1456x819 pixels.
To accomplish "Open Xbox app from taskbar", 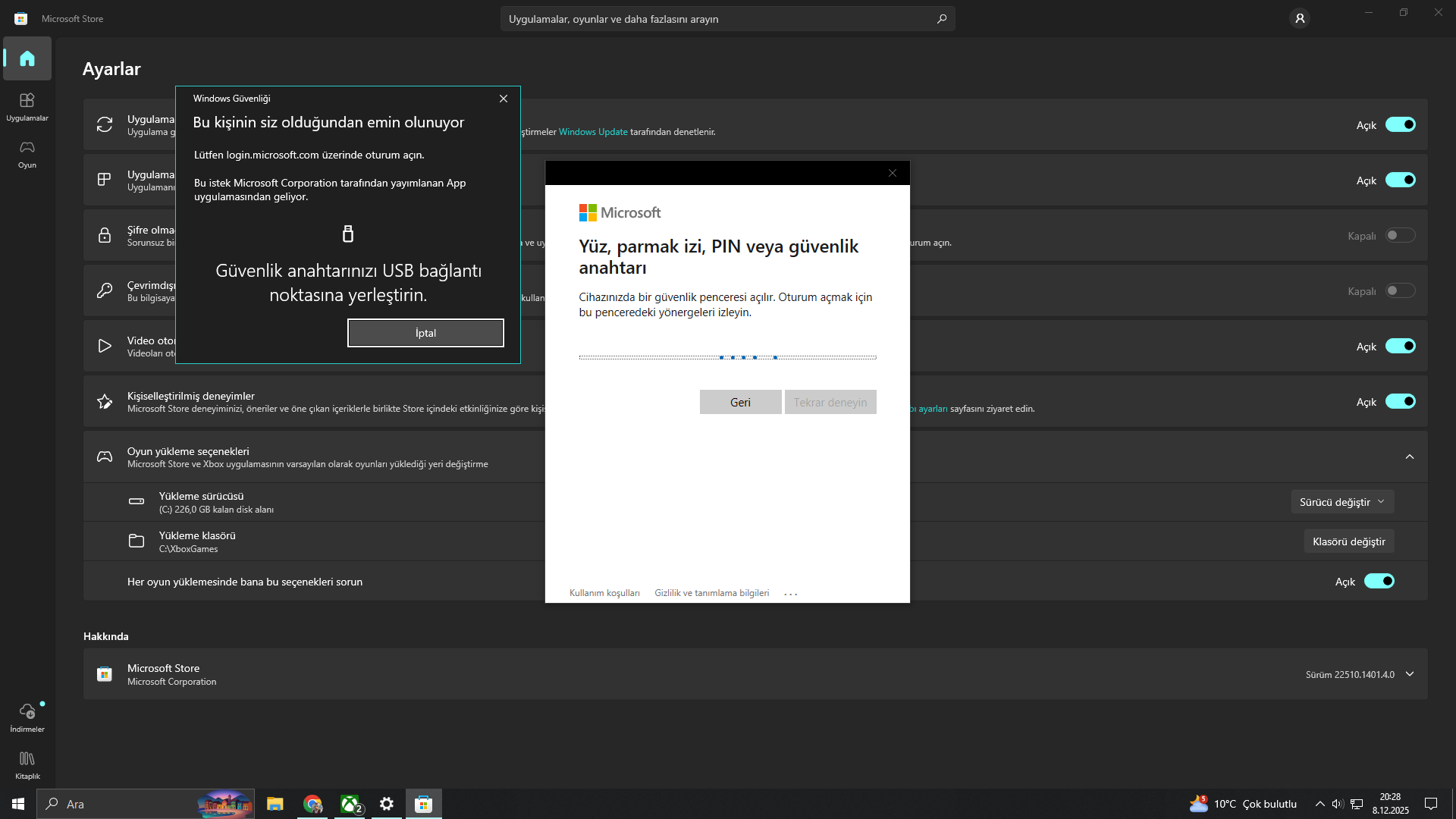I will (x=350, y=804).
